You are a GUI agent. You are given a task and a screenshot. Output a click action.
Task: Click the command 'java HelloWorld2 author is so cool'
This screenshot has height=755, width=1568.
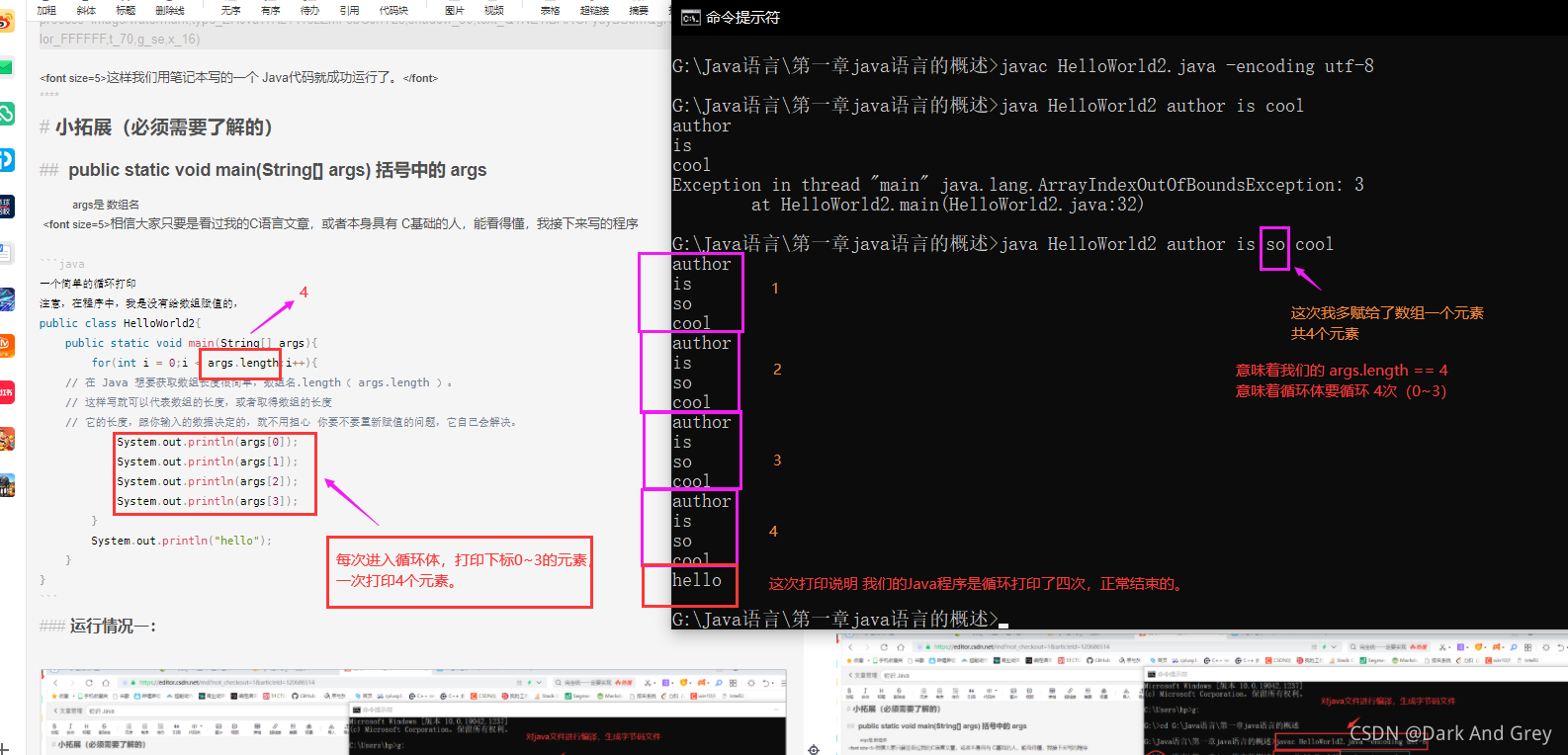pyautogui.click(x=1167, y=244)
